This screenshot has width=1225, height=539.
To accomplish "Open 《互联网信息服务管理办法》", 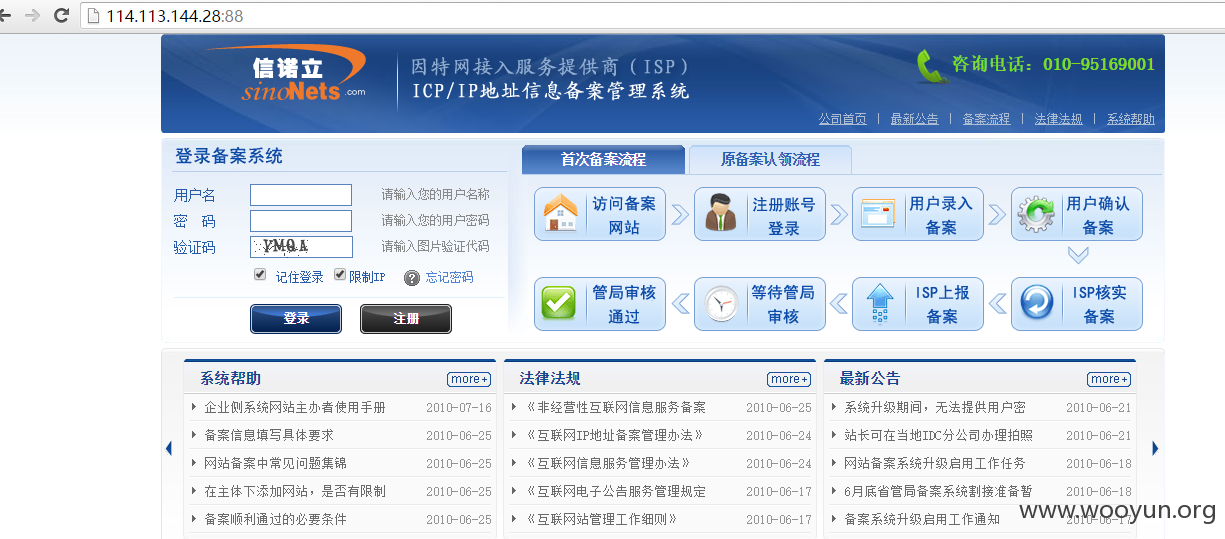I will 608,464.
